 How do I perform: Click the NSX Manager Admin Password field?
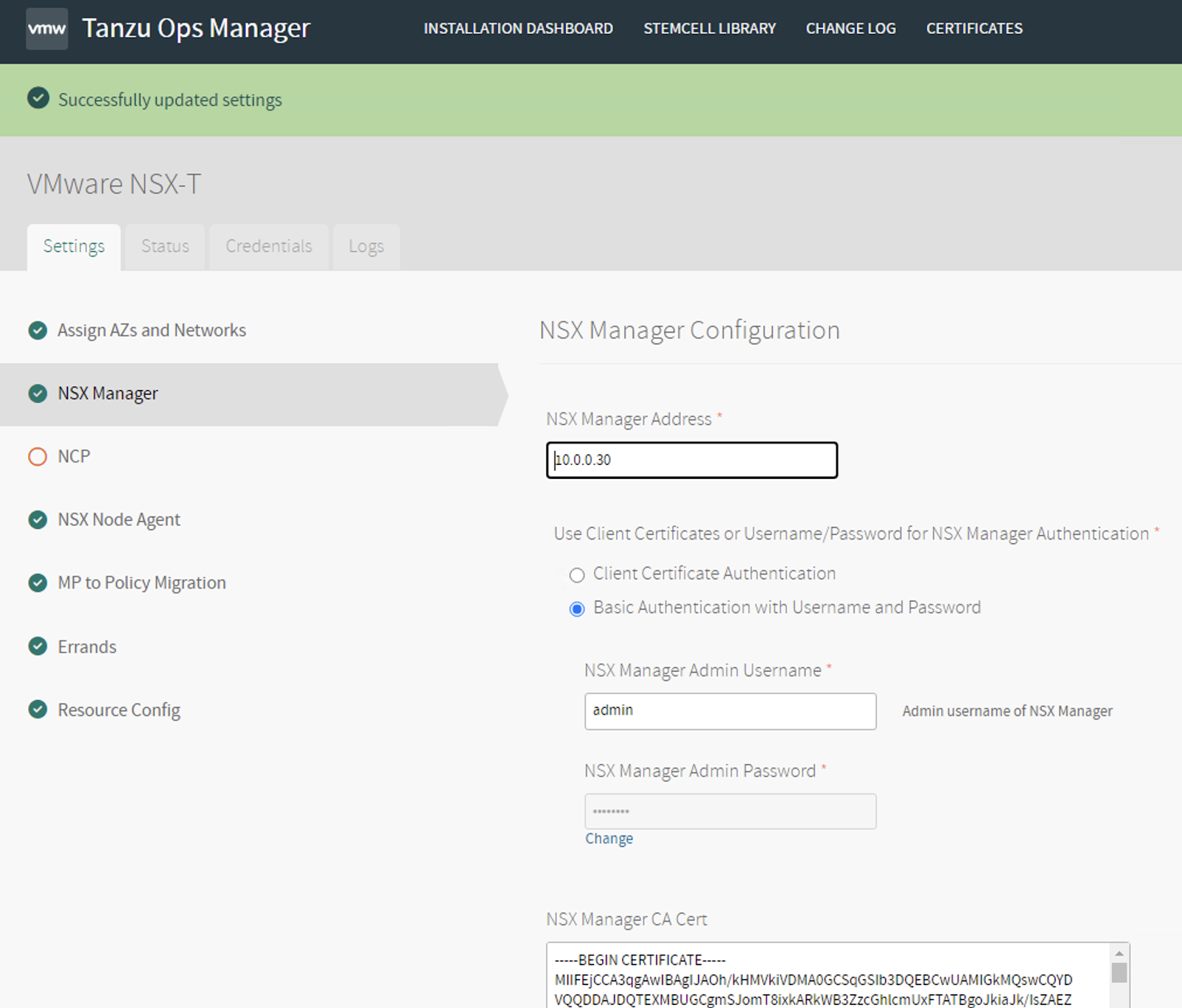pyautogui.click(x=731, y=811)
